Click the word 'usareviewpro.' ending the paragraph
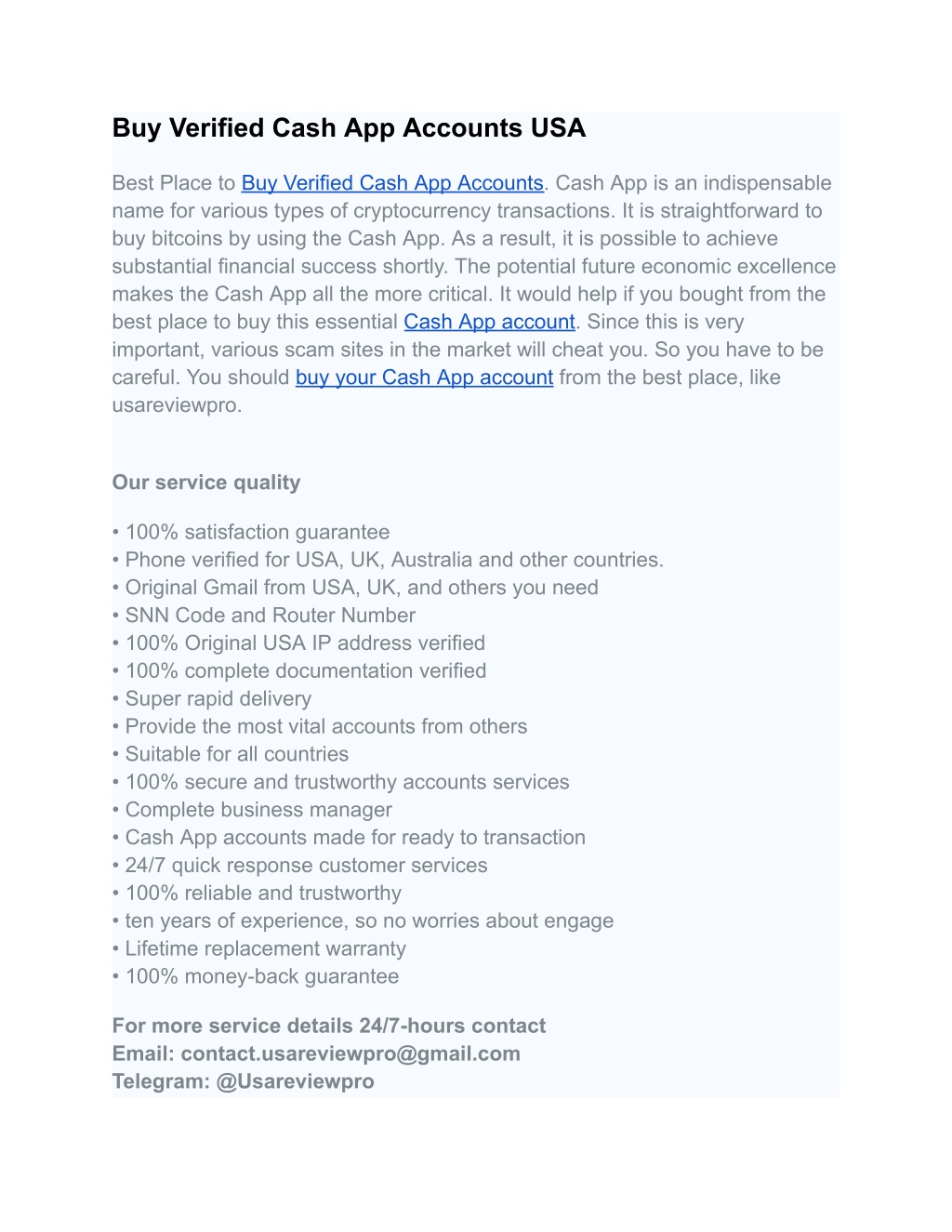This screenshot has height=1232, width=952. coord(177,405)
